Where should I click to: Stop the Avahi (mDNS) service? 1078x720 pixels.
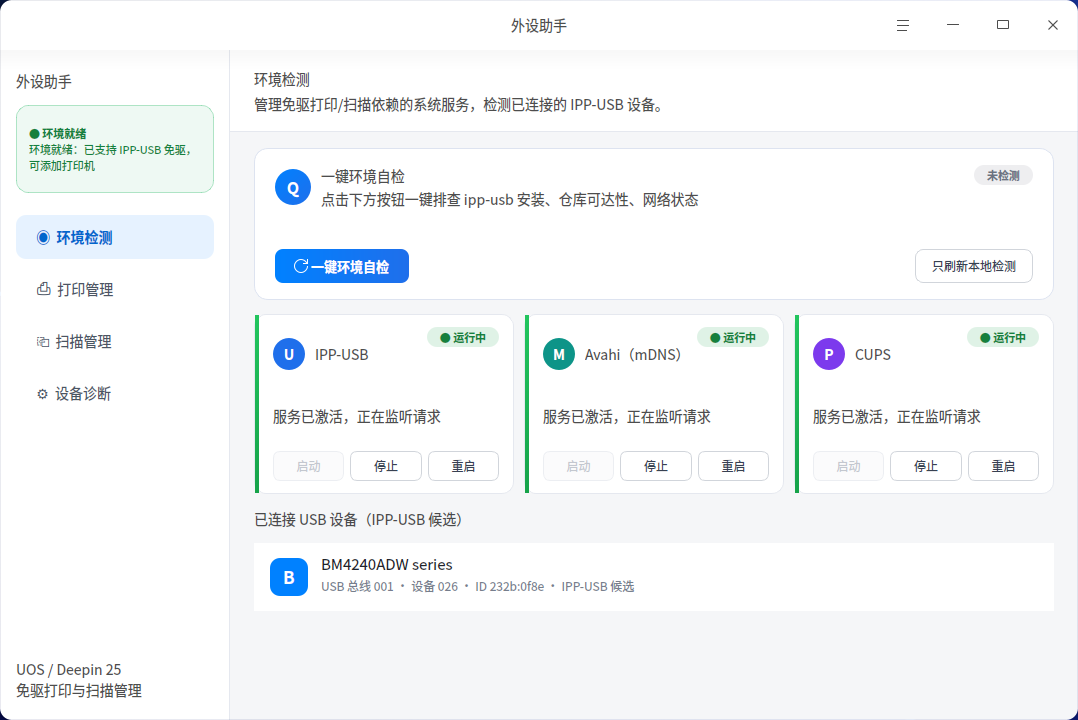click(656, 466)
